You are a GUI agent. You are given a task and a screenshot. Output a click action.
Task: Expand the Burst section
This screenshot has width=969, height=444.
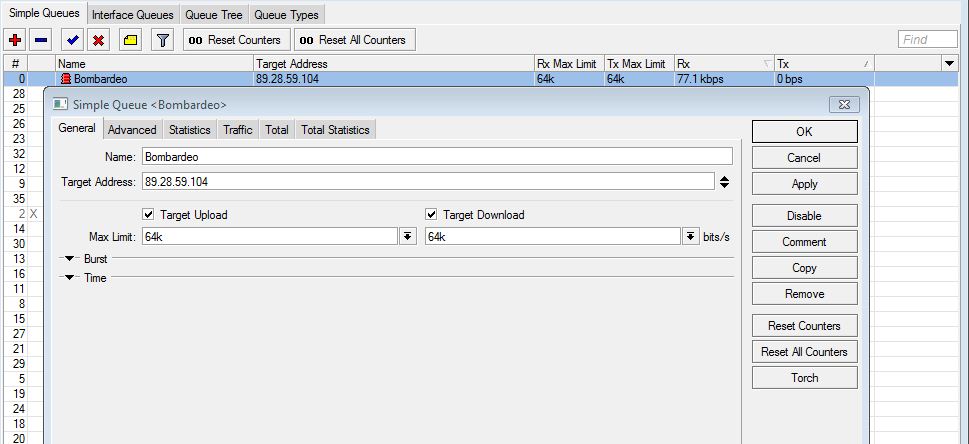pyautogui.click(x=69, y=258)
